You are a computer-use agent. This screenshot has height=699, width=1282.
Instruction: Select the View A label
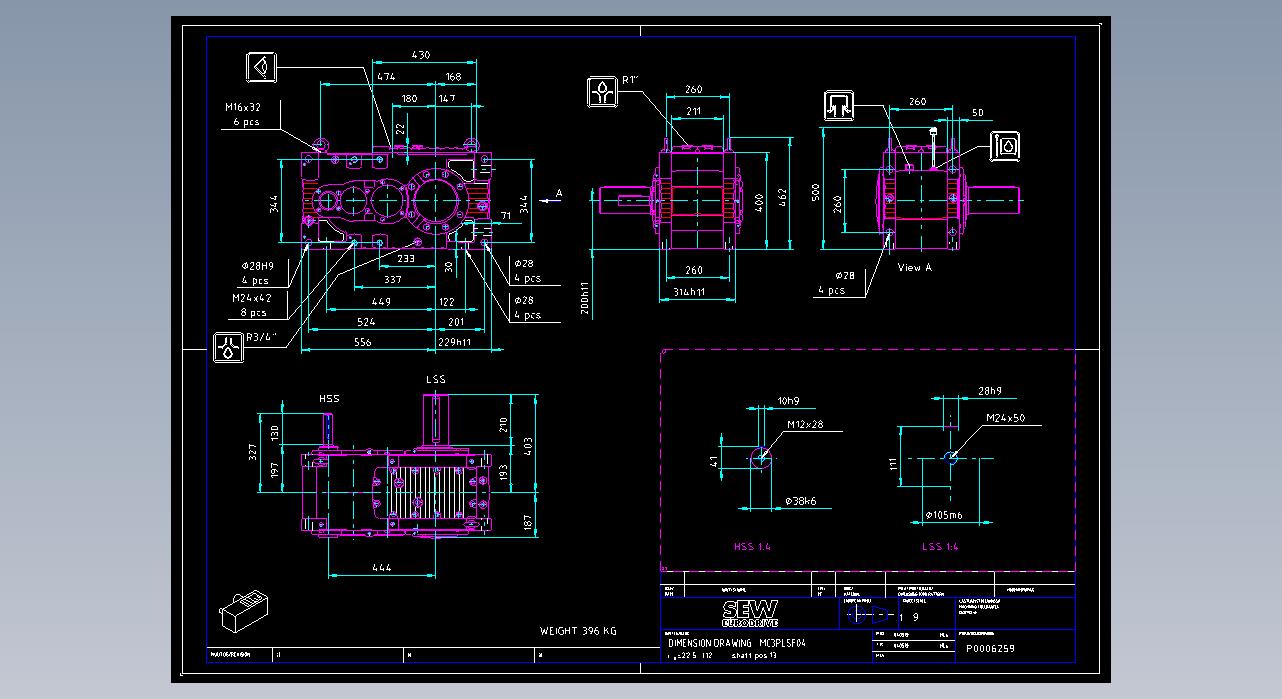[x=914, y=267]
